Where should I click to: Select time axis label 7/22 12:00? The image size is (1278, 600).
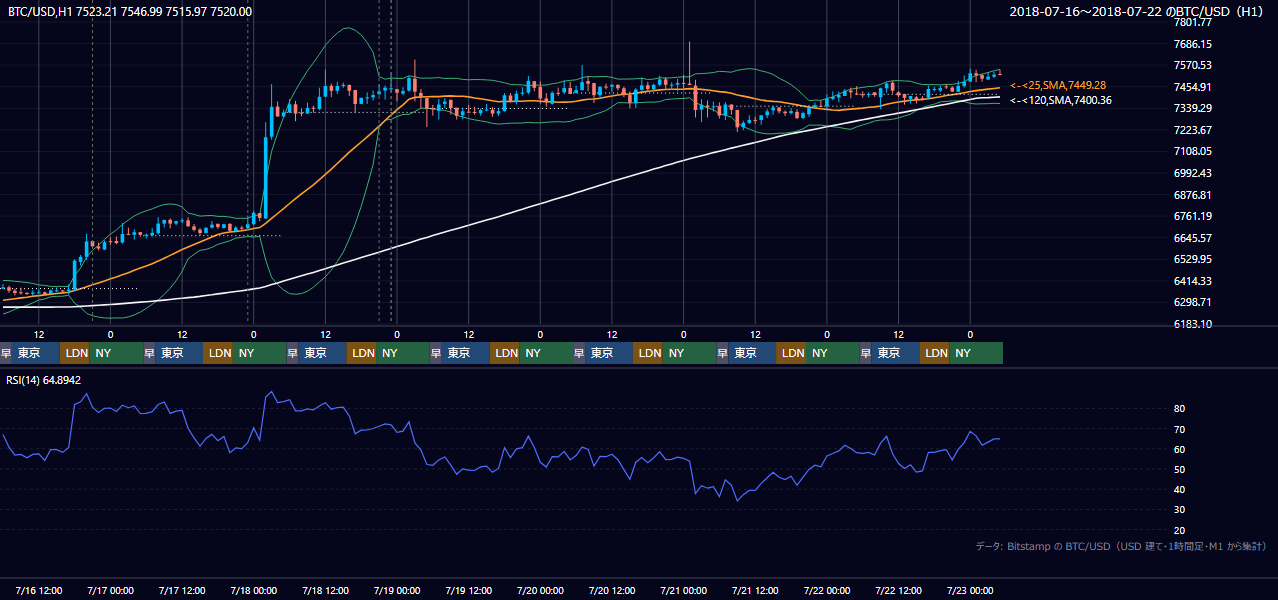tap(899, 590)
